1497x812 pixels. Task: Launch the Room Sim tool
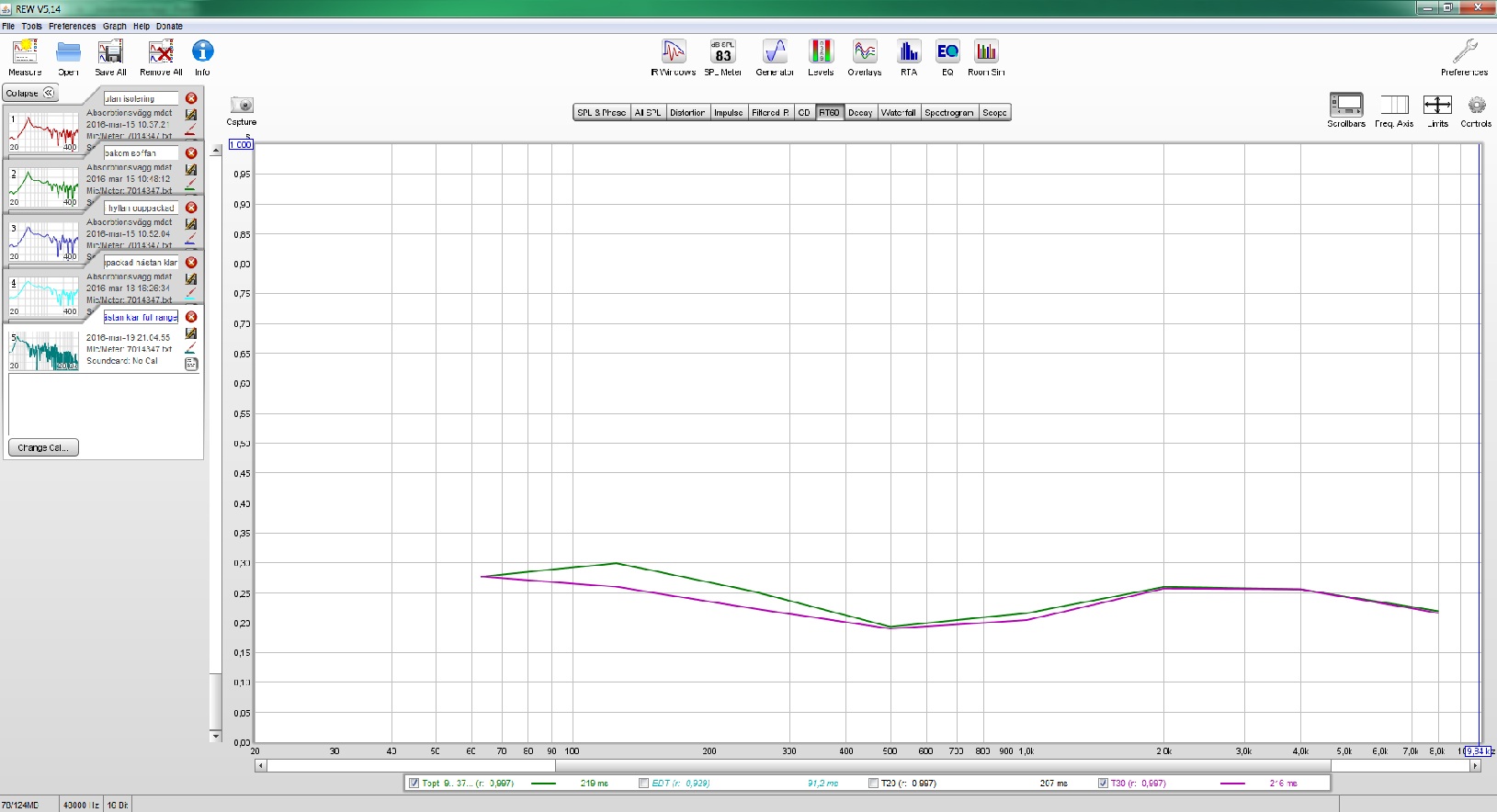click(x=986, y=53)
